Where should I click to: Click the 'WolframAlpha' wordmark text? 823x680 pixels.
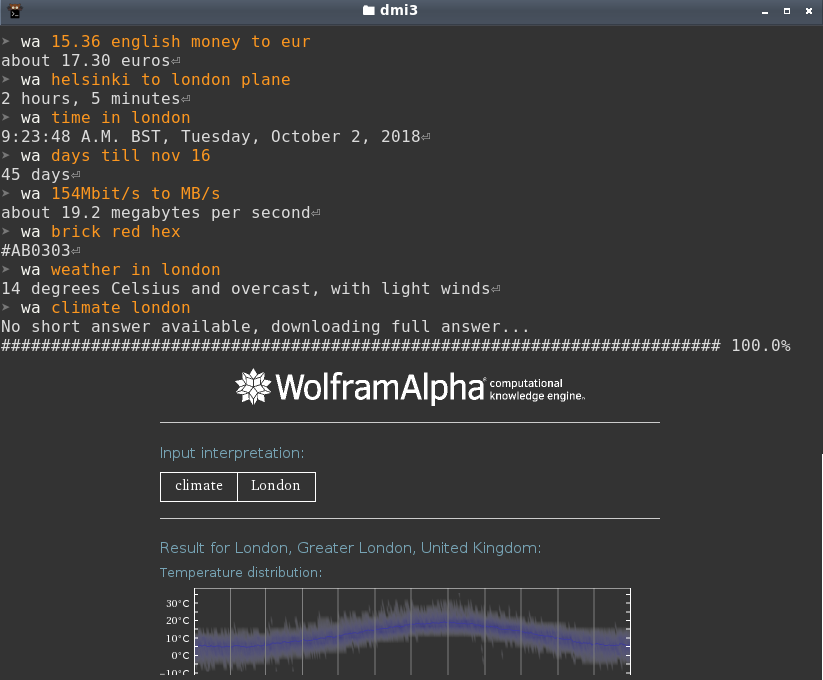coord(379,388)
